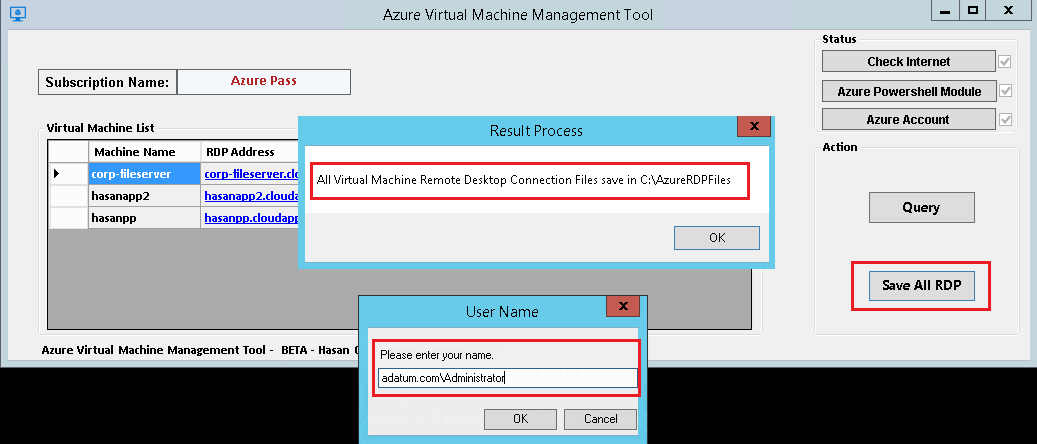Click the row header of the hasanapp2 row
This screenshot has width=1037, height=444.
68,196
